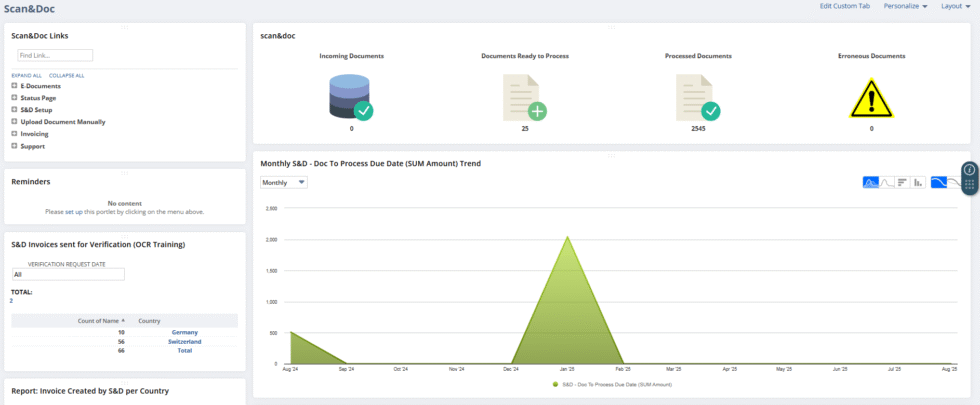This screenshot has height=405, width=980.
Task: Expand the Status Page link group
Action: click(14, 98)
